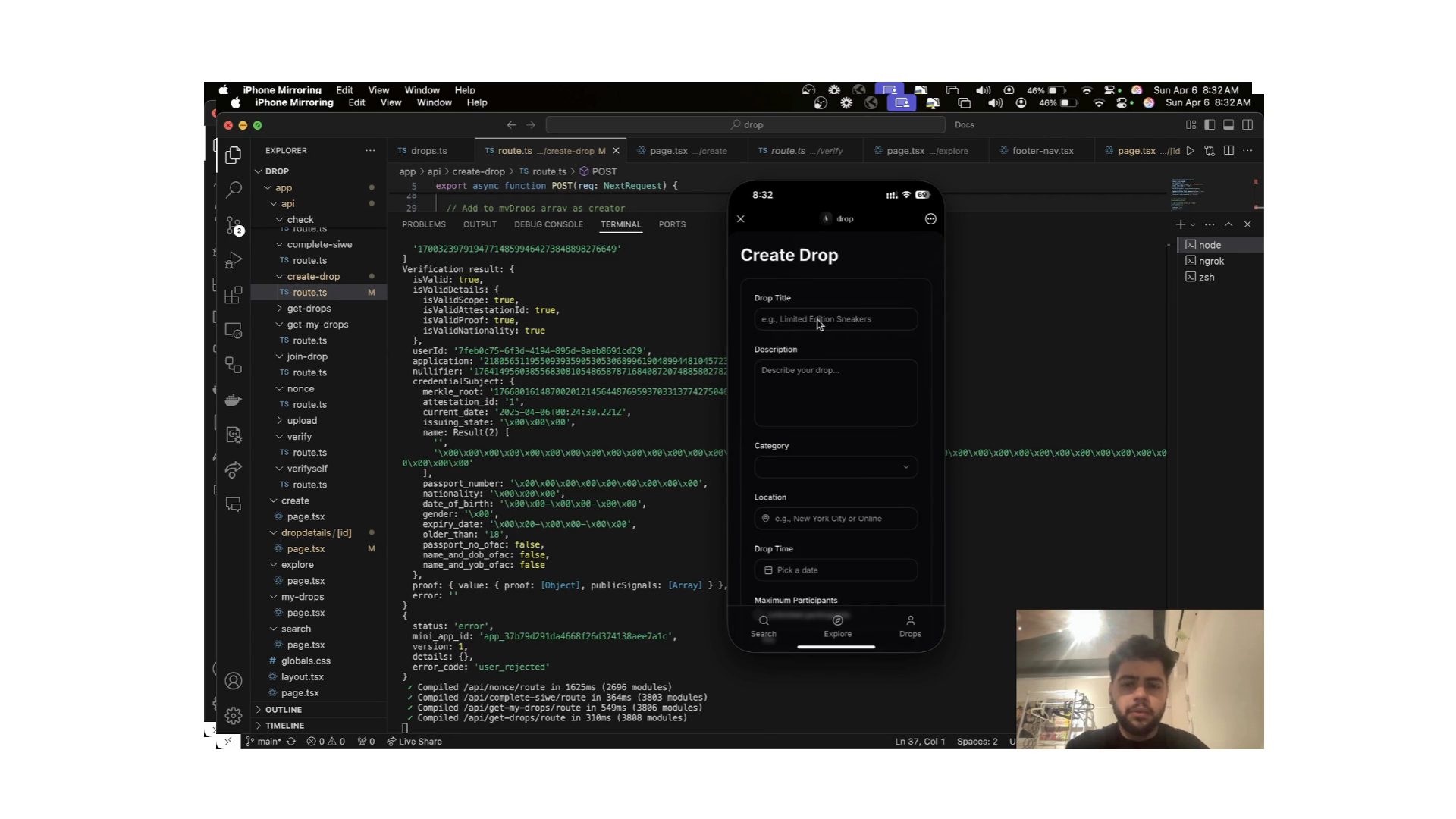Screen dimensions: 1456x819
Task: Open the Manage gear in activity bar
Action: pyautogui.click(x=234, y=715)
